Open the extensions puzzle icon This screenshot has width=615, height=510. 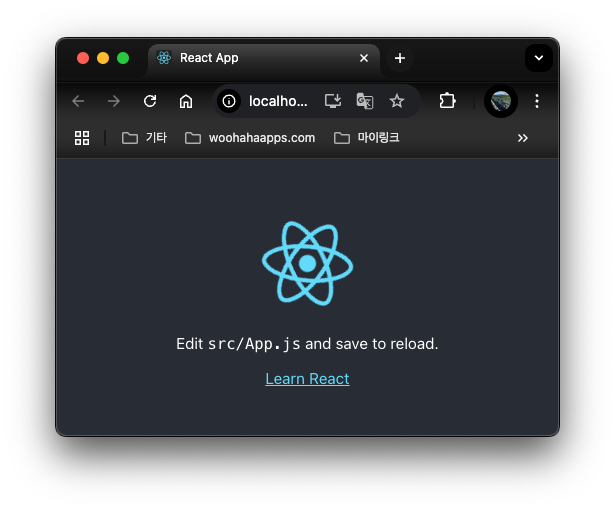447,101
